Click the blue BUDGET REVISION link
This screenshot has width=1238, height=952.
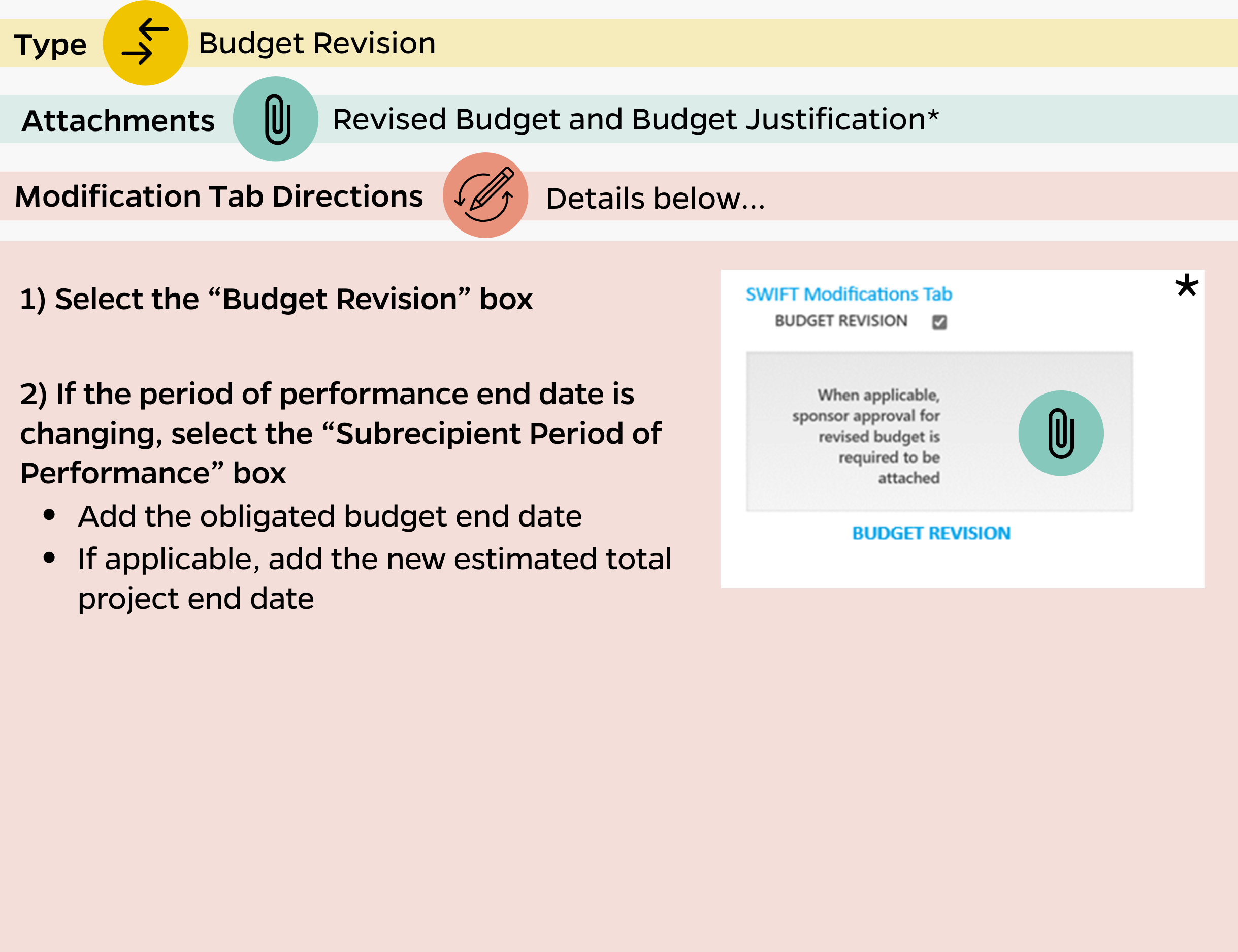coord(931,533)
